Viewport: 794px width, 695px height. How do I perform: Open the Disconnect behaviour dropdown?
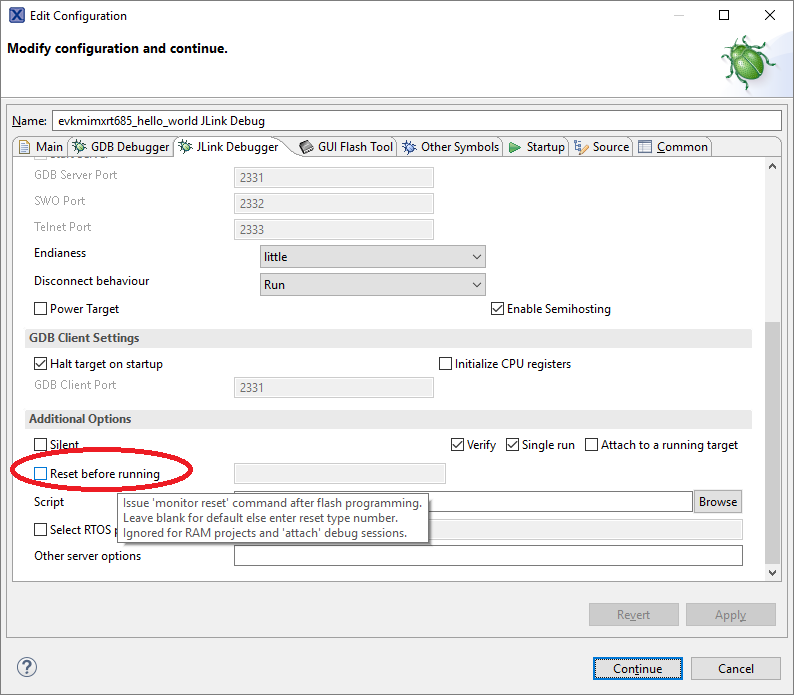pos(372,285)
